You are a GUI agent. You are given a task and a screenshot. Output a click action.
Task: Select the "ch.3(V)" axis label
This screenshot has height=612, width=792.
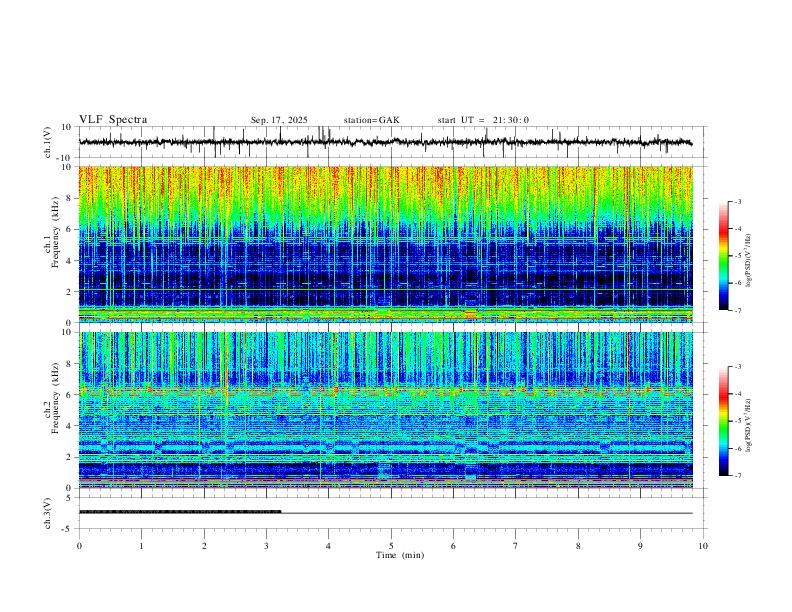48,513
